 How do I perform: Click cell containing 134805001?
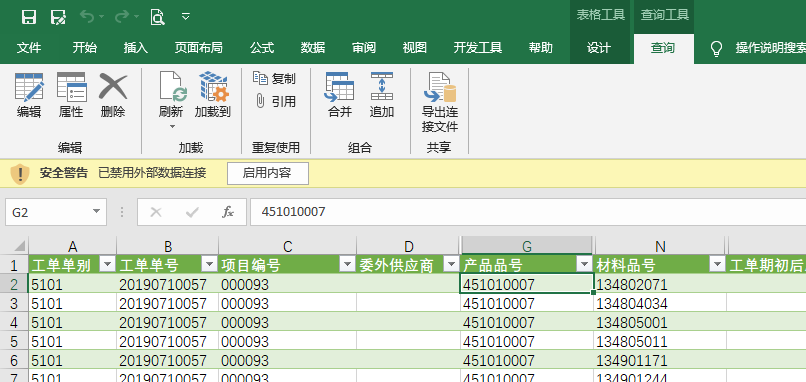(660, 322)
